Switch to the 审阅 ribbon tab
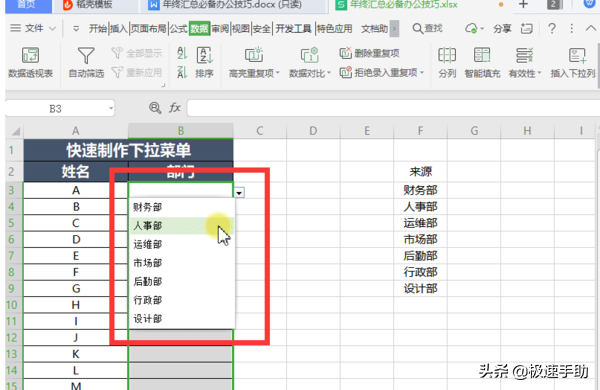This screenshot has height=390, width=600. click(220, 28)
